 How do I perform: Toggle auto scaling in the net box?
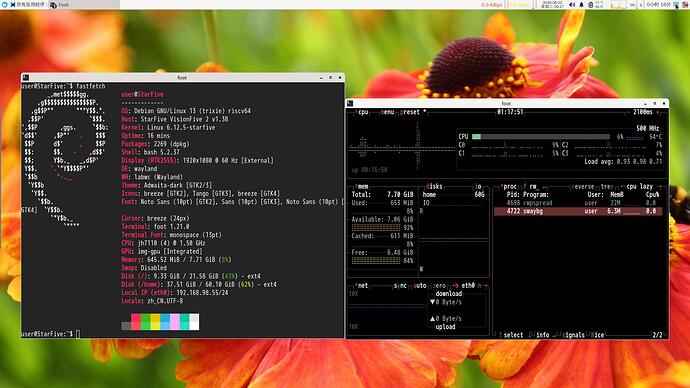(x=419, y=286)
